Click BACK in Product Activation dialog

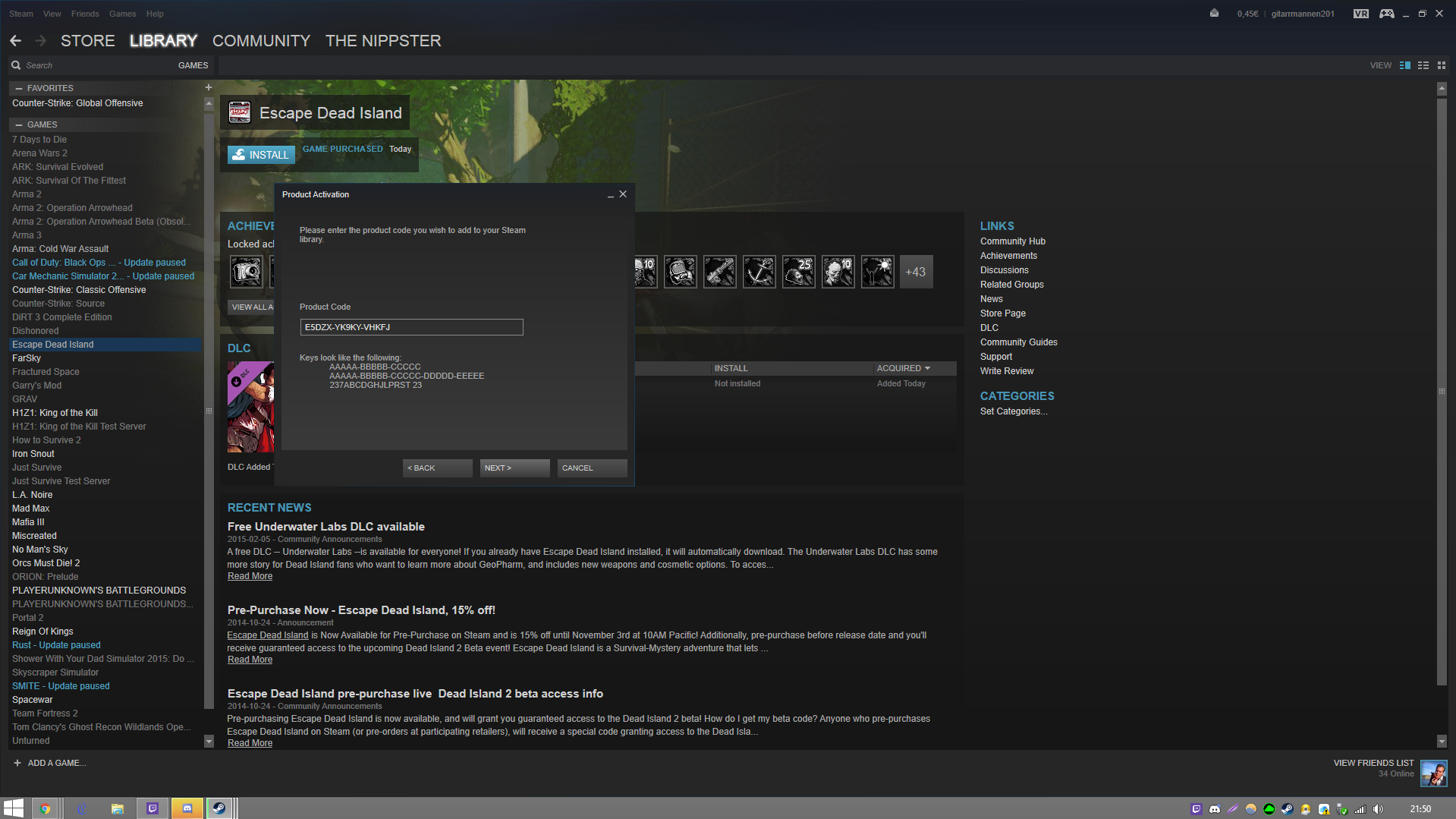(438, 468)
